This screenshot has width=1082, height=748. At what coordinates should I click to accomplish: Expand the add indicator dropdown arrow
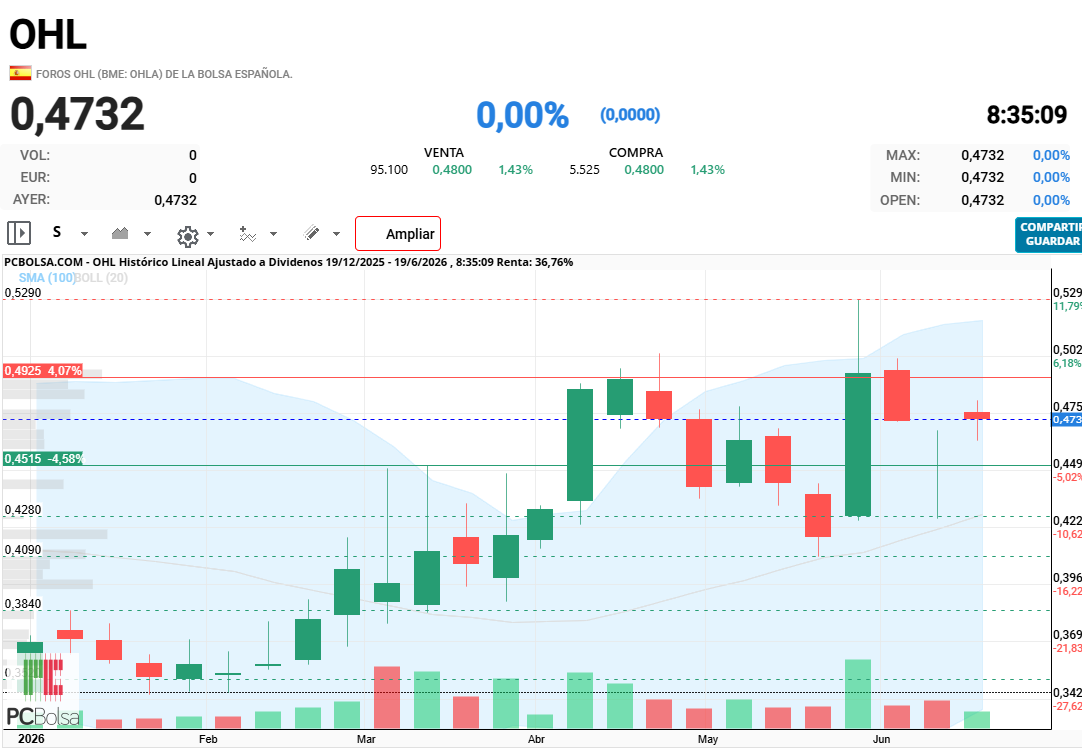click(x=273, y=234)
